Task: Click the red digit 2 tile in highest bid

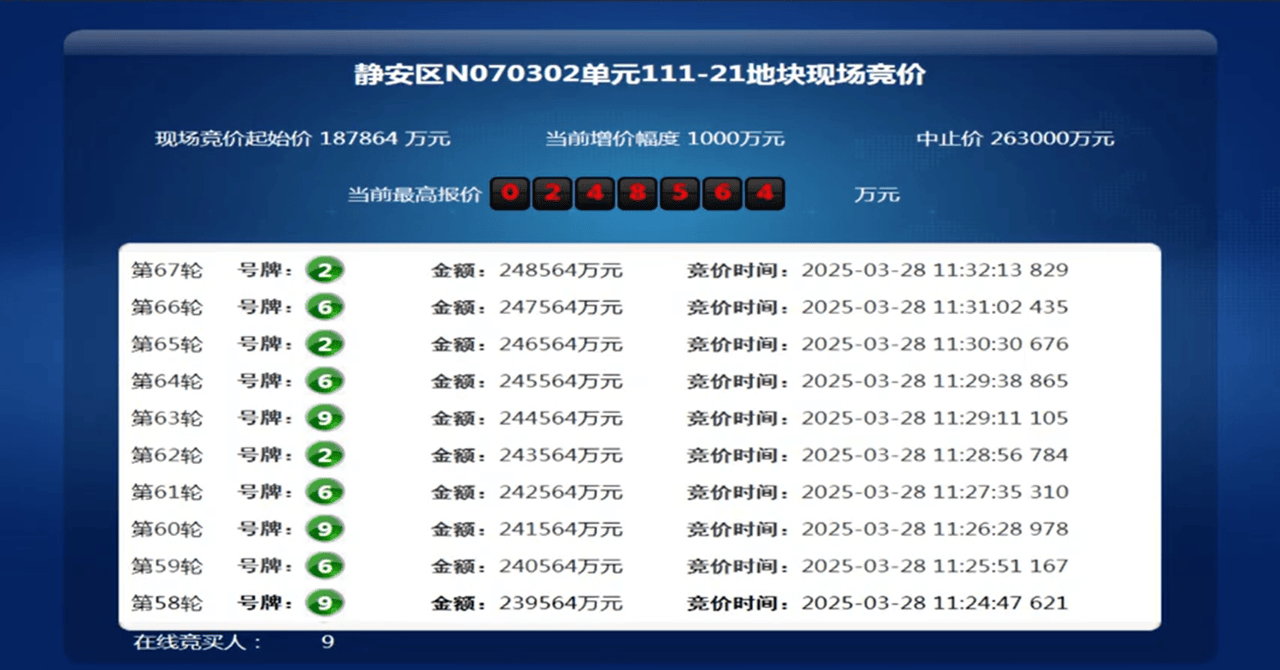Action: click(x=552, y=193)
